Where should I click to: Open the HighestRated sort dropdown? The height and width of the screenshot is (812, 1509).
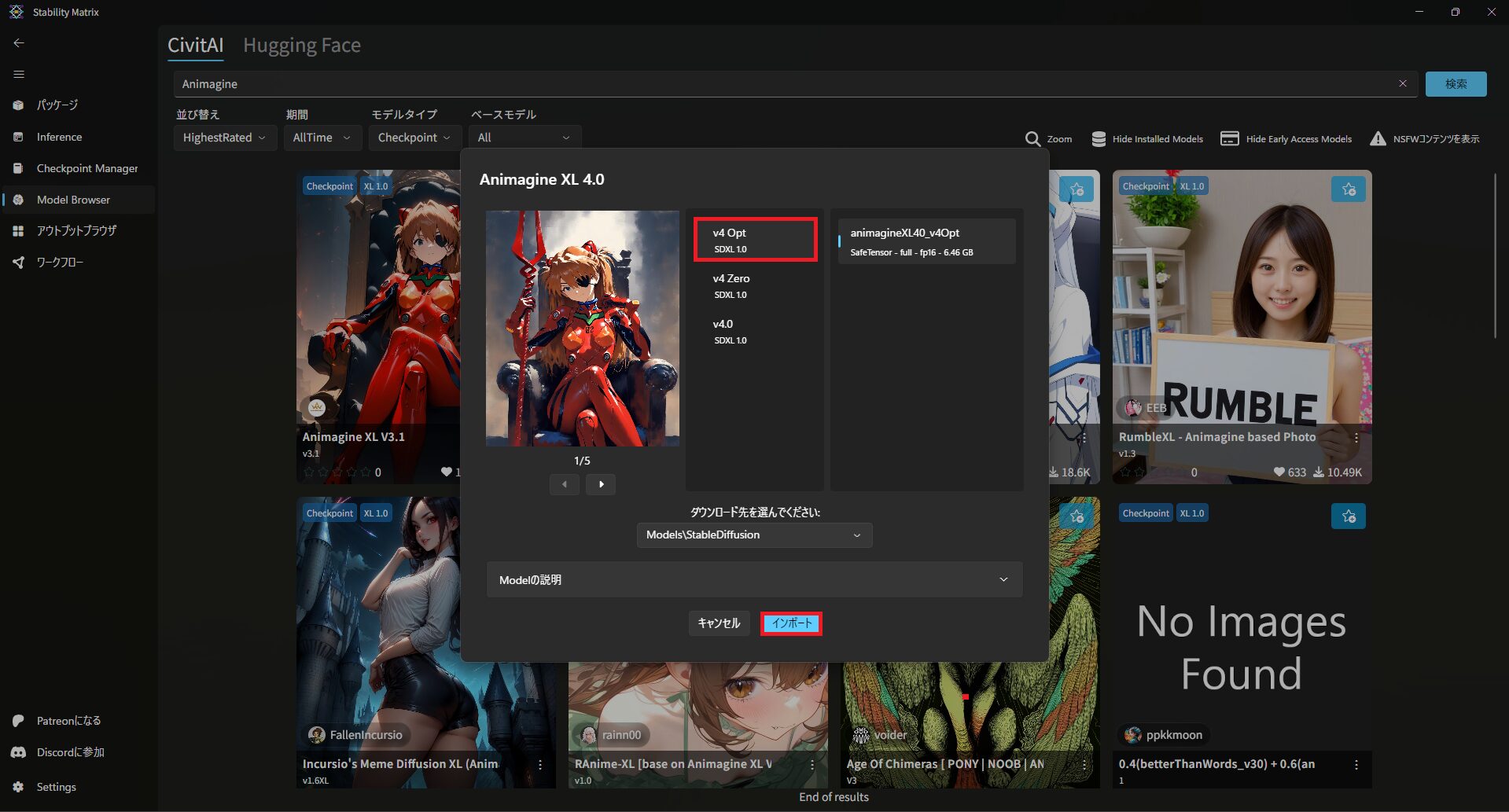point(224,138)
